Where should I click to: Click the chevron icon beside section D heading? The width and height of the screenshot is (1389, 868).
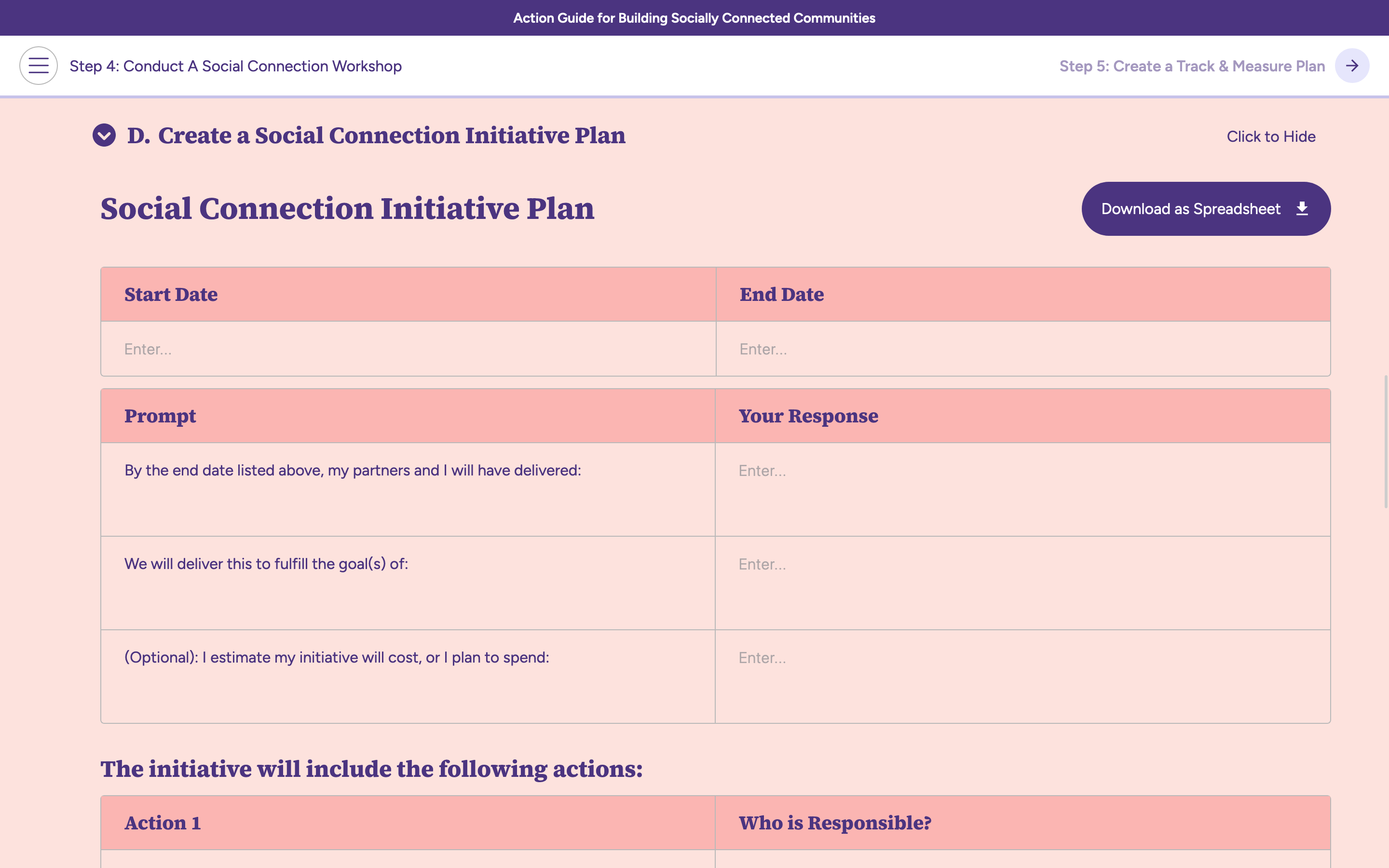point(104,136)
